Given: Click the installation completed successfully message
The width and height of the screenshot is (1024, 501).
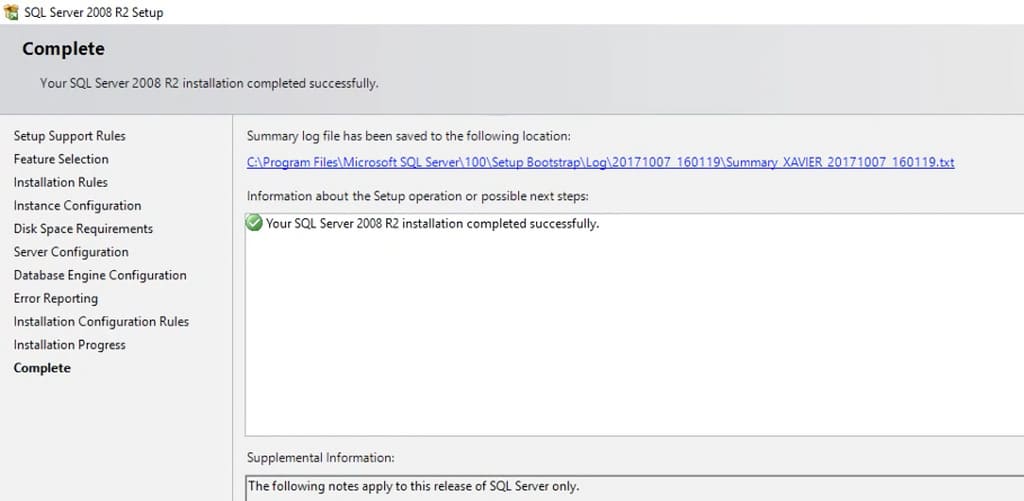Looking at the screenshot, I should coord(432,223).
